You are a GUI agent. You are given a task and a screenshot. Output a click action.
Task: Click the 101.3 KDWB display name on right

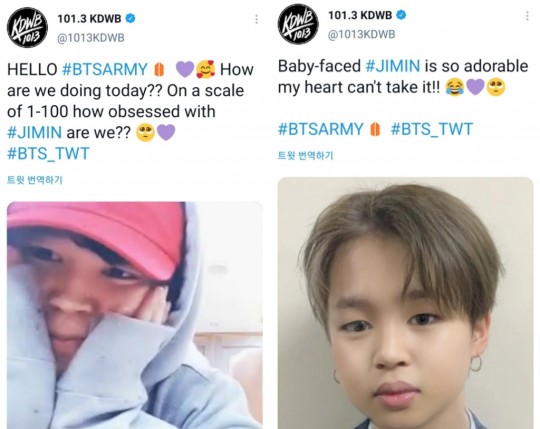360,15
